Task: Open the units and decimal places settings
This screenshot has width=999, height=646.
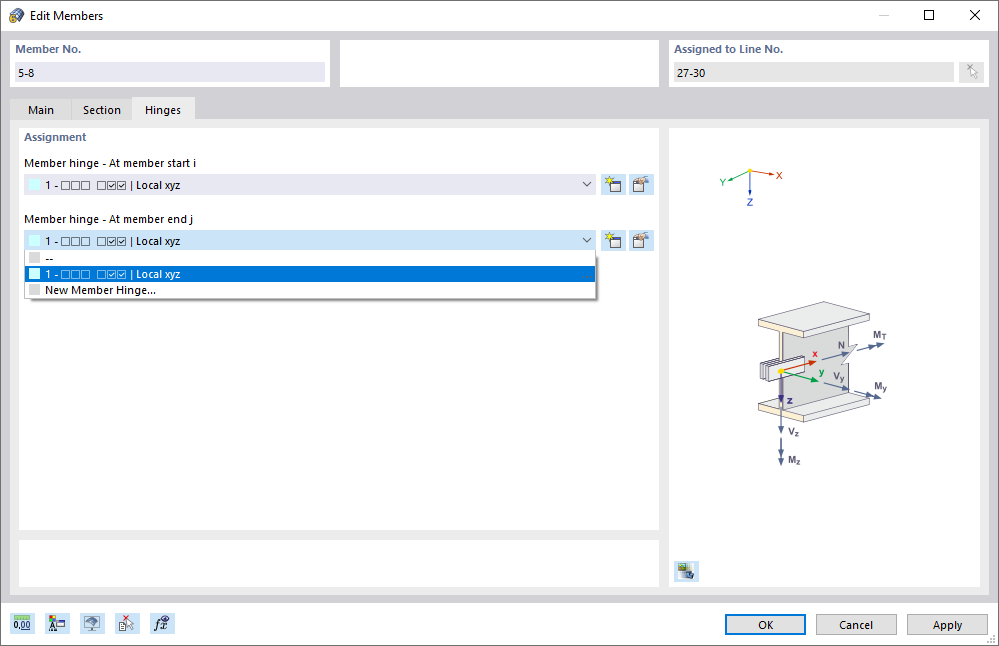Action: pos(22,623)
